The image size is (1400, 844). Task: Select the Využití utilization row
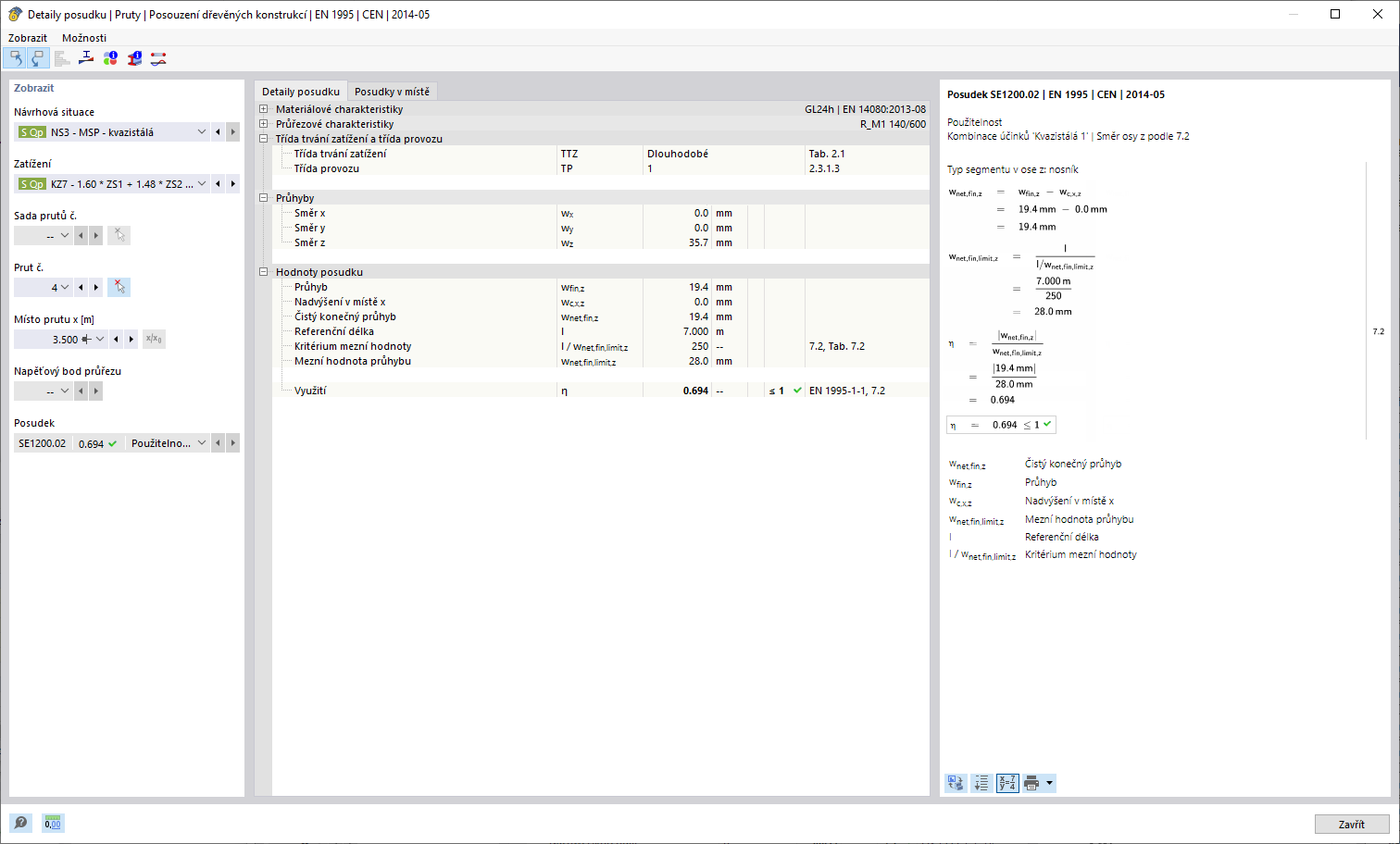coord(601,391)
